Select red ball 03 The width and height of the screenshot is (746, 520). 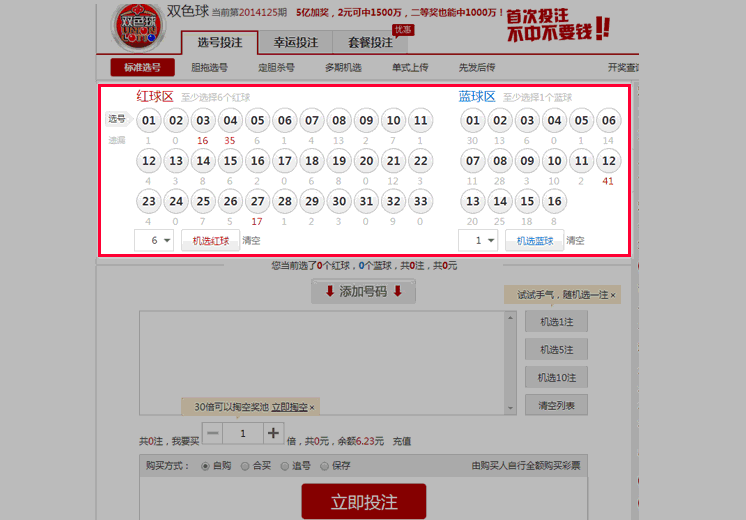pos(203,120)
